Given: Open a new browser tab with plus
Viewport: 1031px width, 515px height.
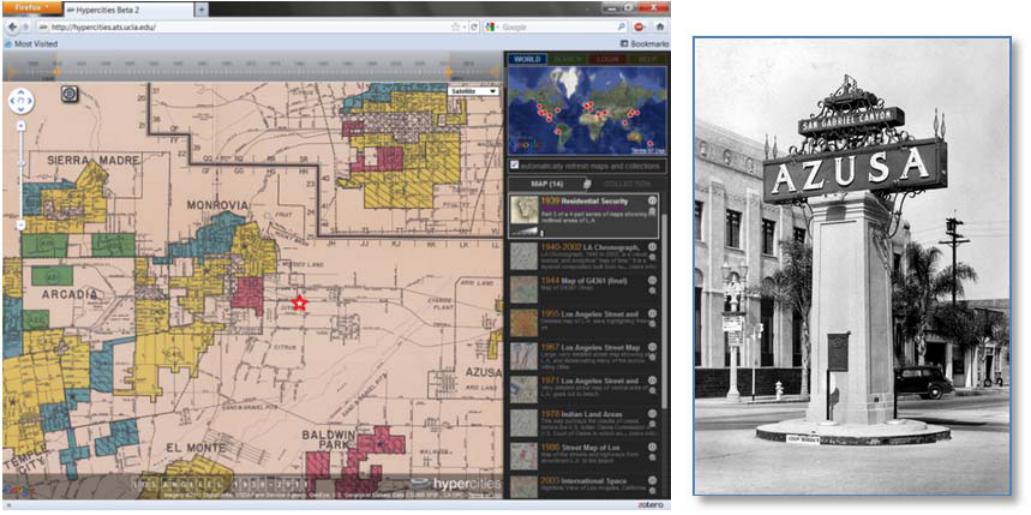Looking at the screenshot, I should [x=202, y=9].
